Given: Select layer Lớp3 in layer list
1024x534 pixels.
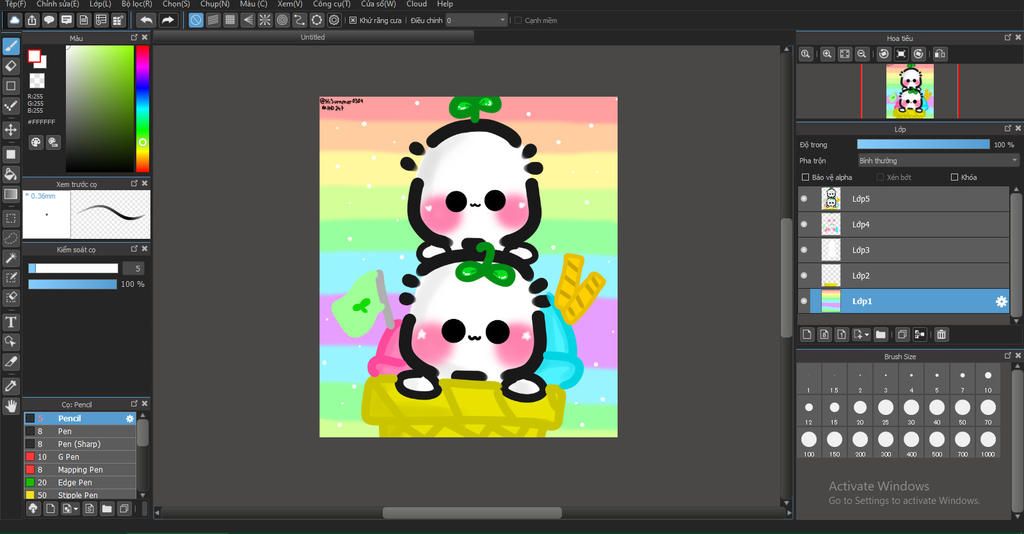Looking at the screenshot, I should click(903, 249).
